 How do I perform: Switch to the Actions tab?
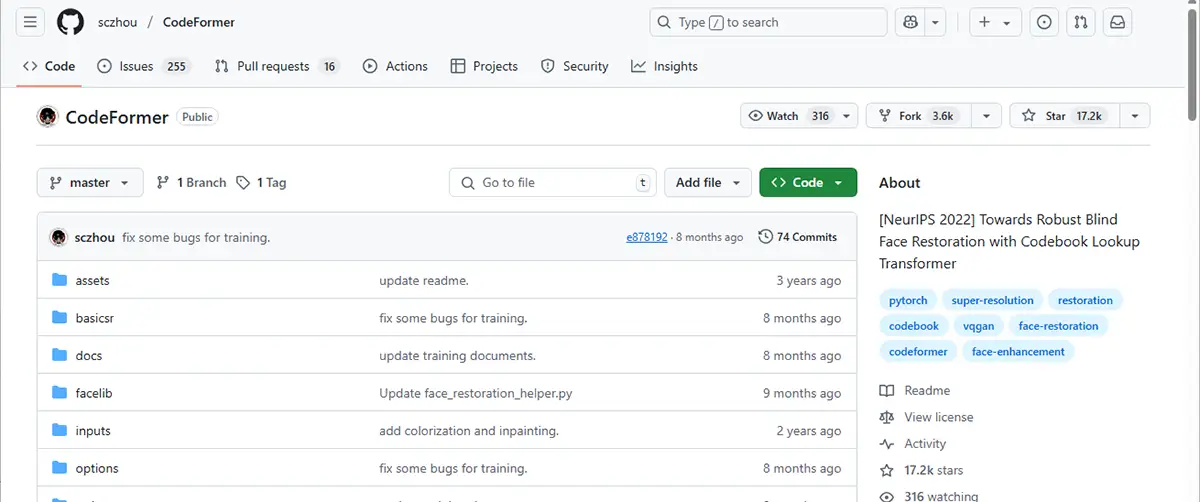[x=395, y=66]
